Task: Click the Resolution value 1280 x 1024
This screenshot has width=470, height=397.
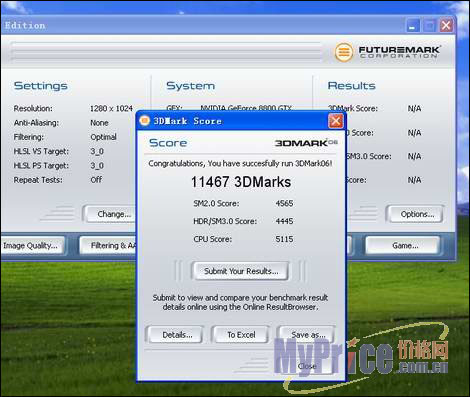Action: point(111,108)
